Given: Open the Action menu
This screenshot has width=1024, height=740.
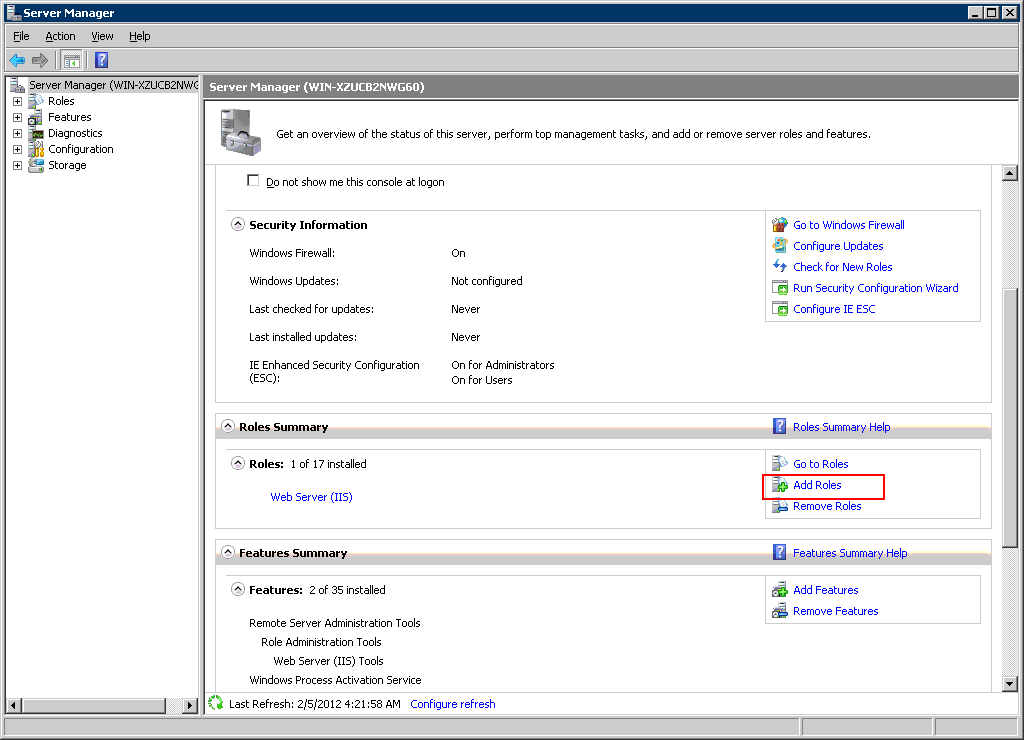Looking at the screenshot, I should click(60, 36).
